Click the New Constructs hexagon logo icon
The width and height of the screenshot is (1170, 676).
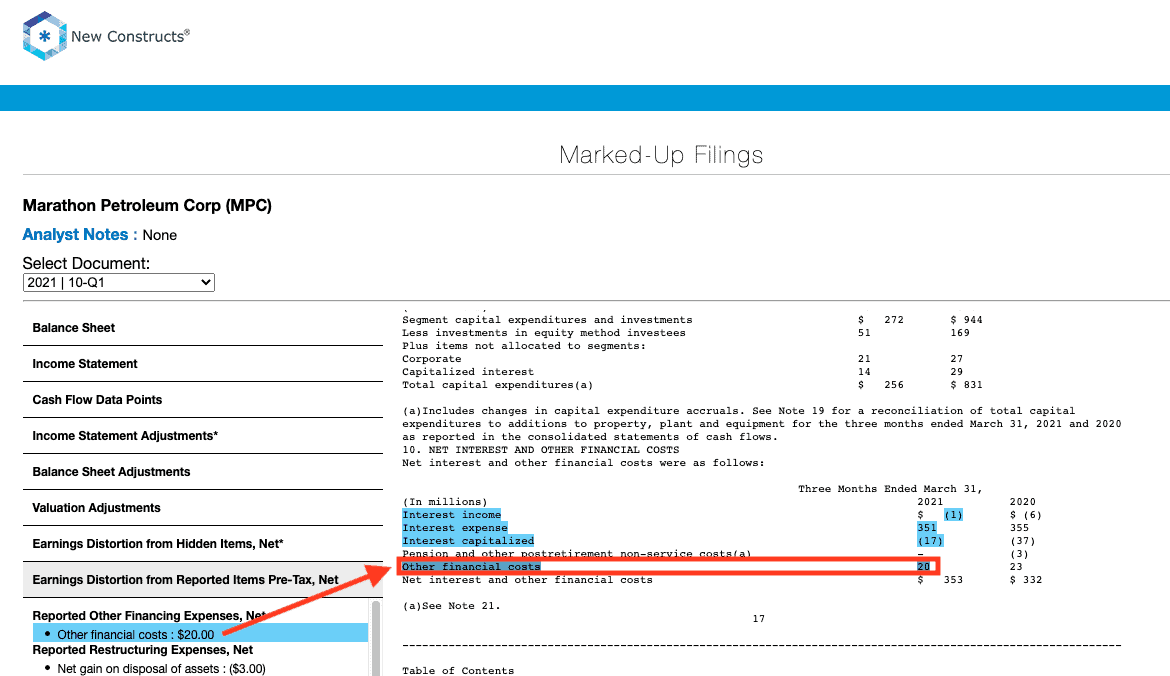[45, 36]
